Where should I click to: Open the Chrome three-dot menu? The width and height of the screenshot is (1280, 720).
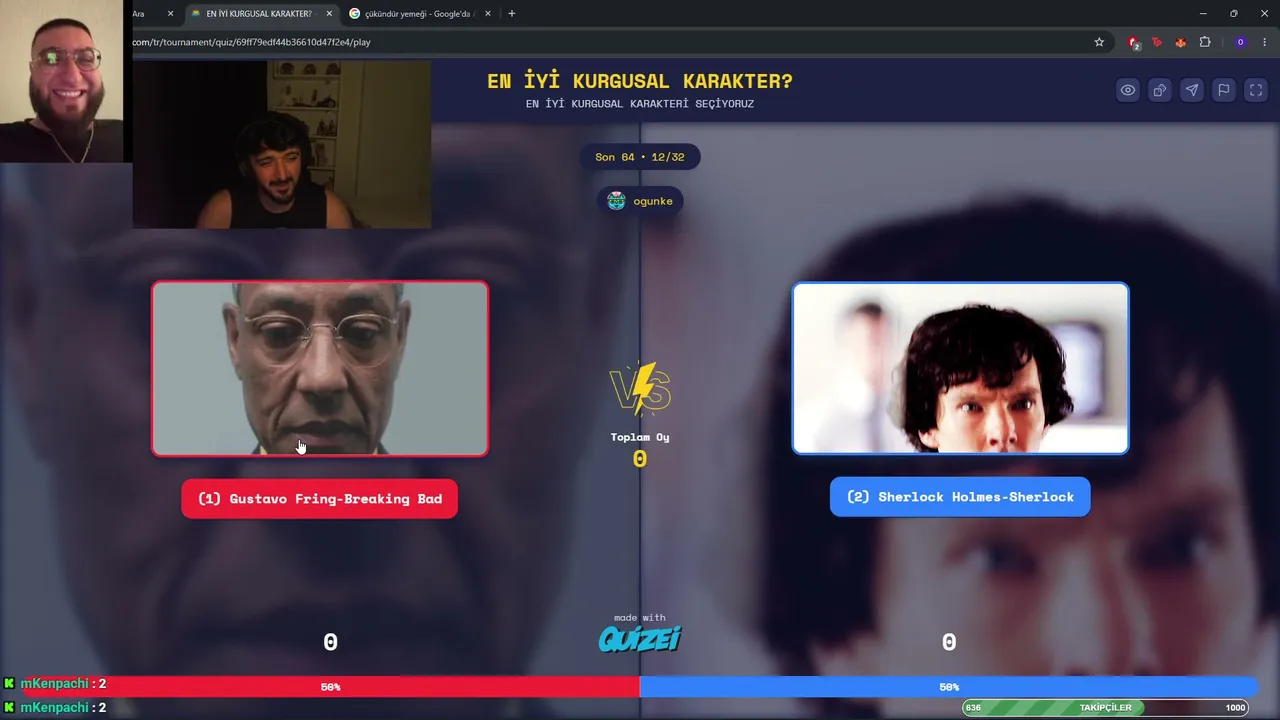1265,42
